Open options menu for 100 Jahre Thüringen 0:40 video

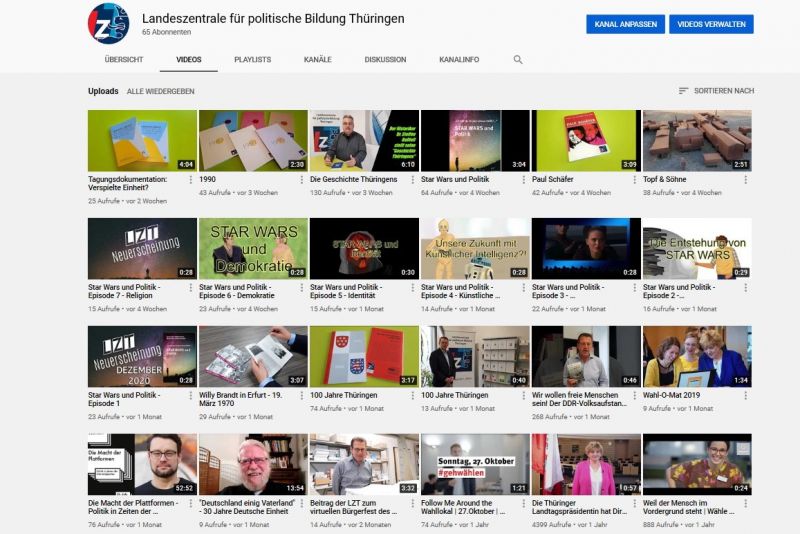pos(523,395)
